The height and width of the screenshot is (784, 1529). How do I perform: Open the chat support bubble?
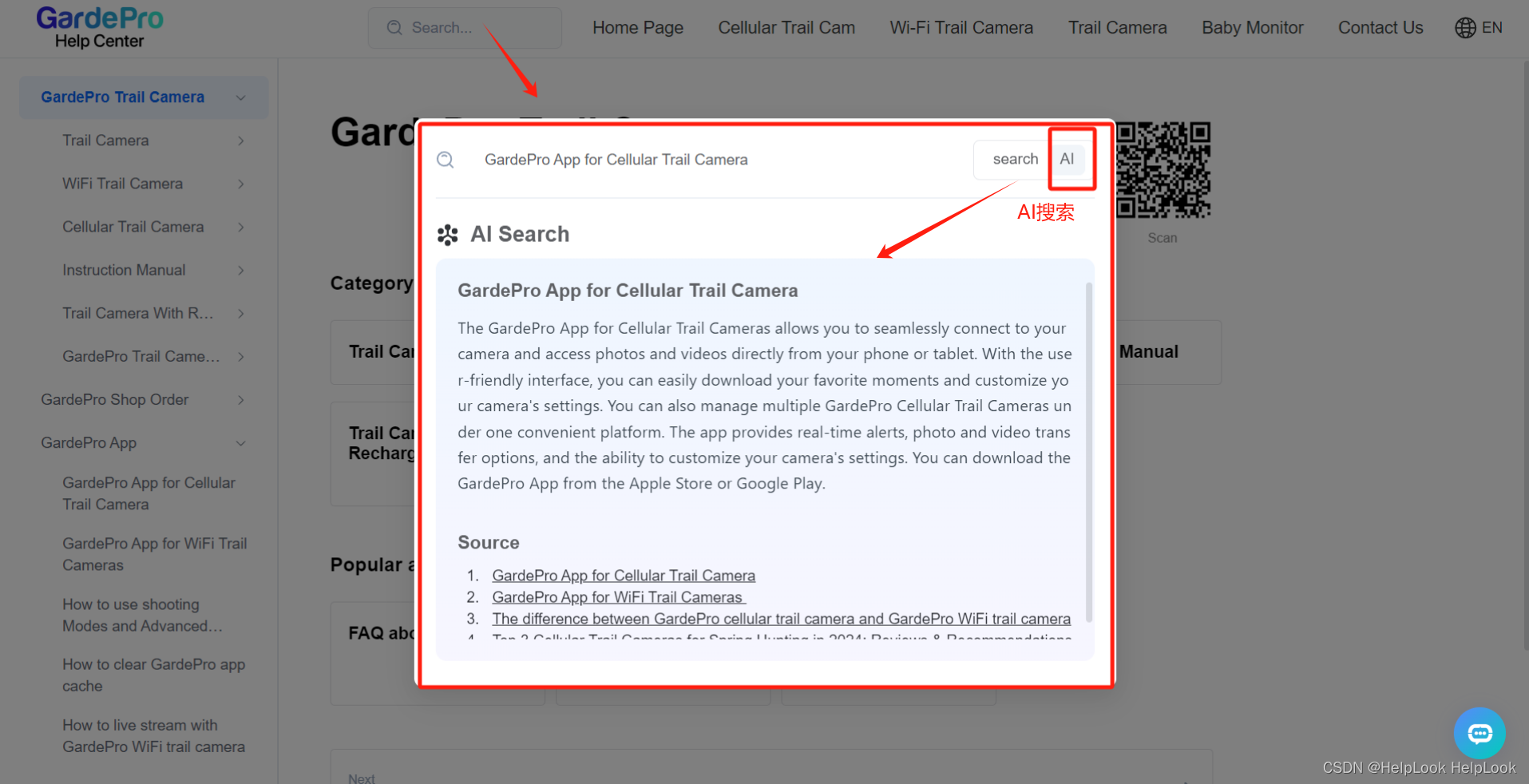click(x=1479, y=733)
